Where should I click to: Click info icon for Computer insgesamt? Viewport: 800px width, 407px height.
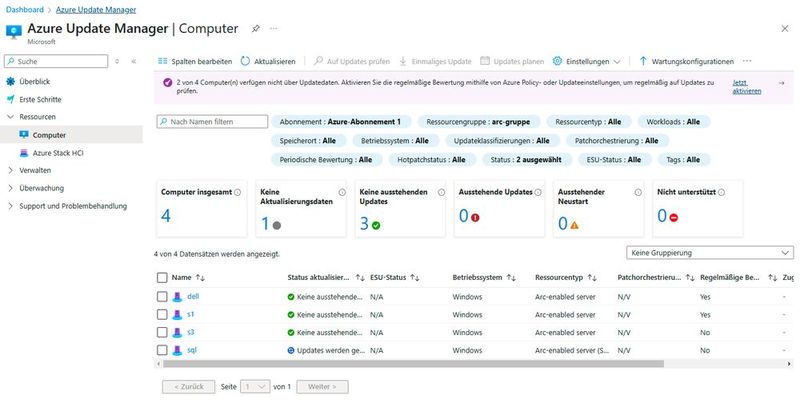point(237,192)
